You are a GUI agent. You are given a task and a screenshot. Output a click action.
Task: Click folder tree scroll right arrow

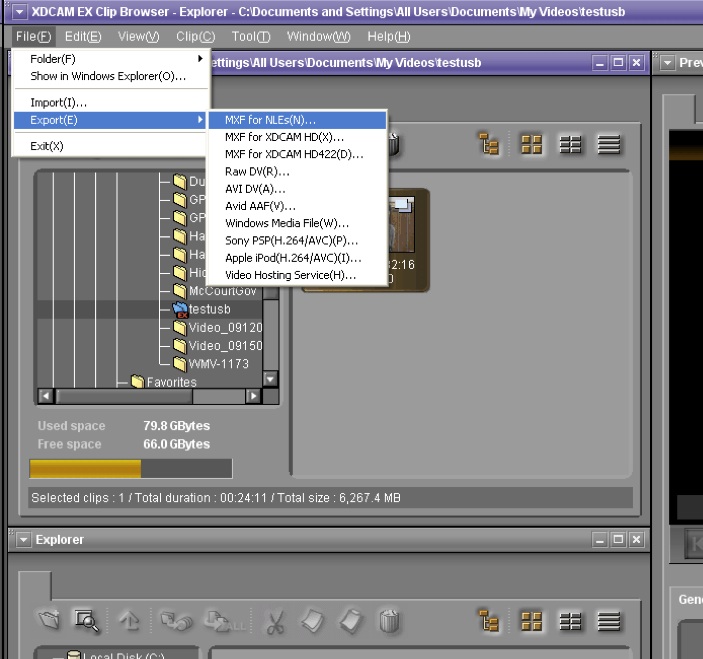click(253, 396)
